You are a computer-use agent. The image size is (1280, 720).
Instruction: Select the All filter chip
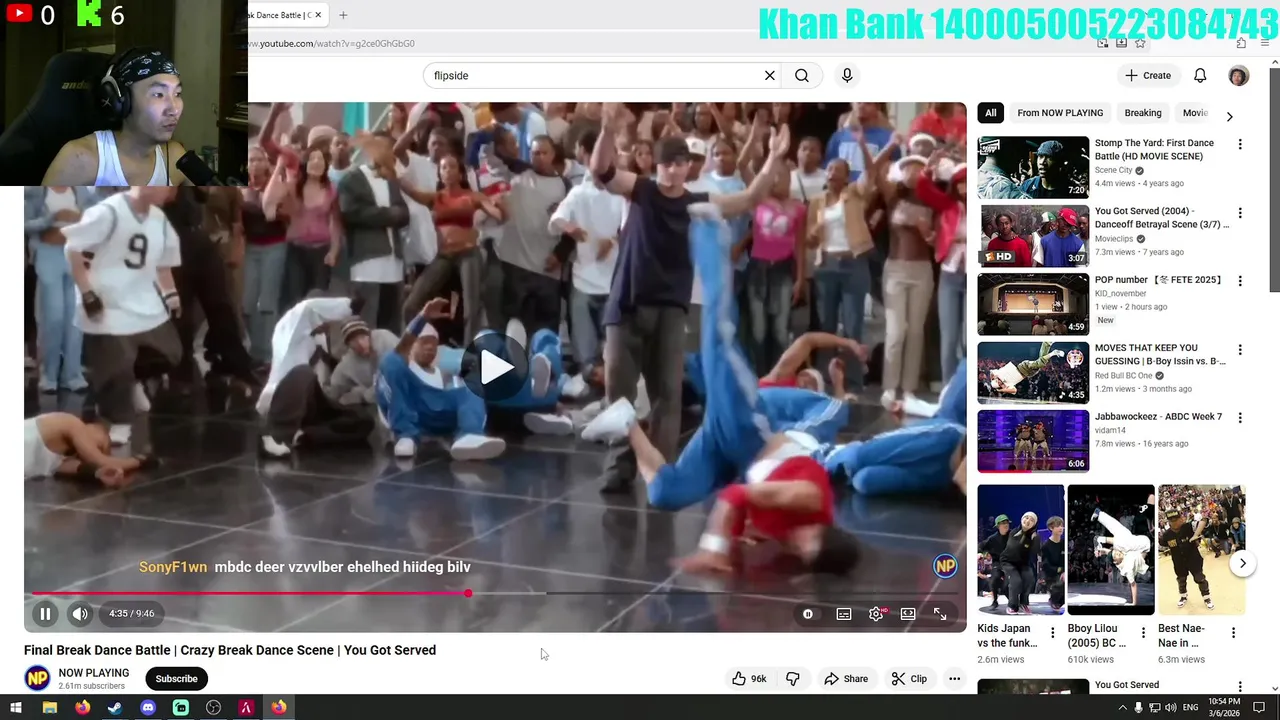tap(991, 113)
